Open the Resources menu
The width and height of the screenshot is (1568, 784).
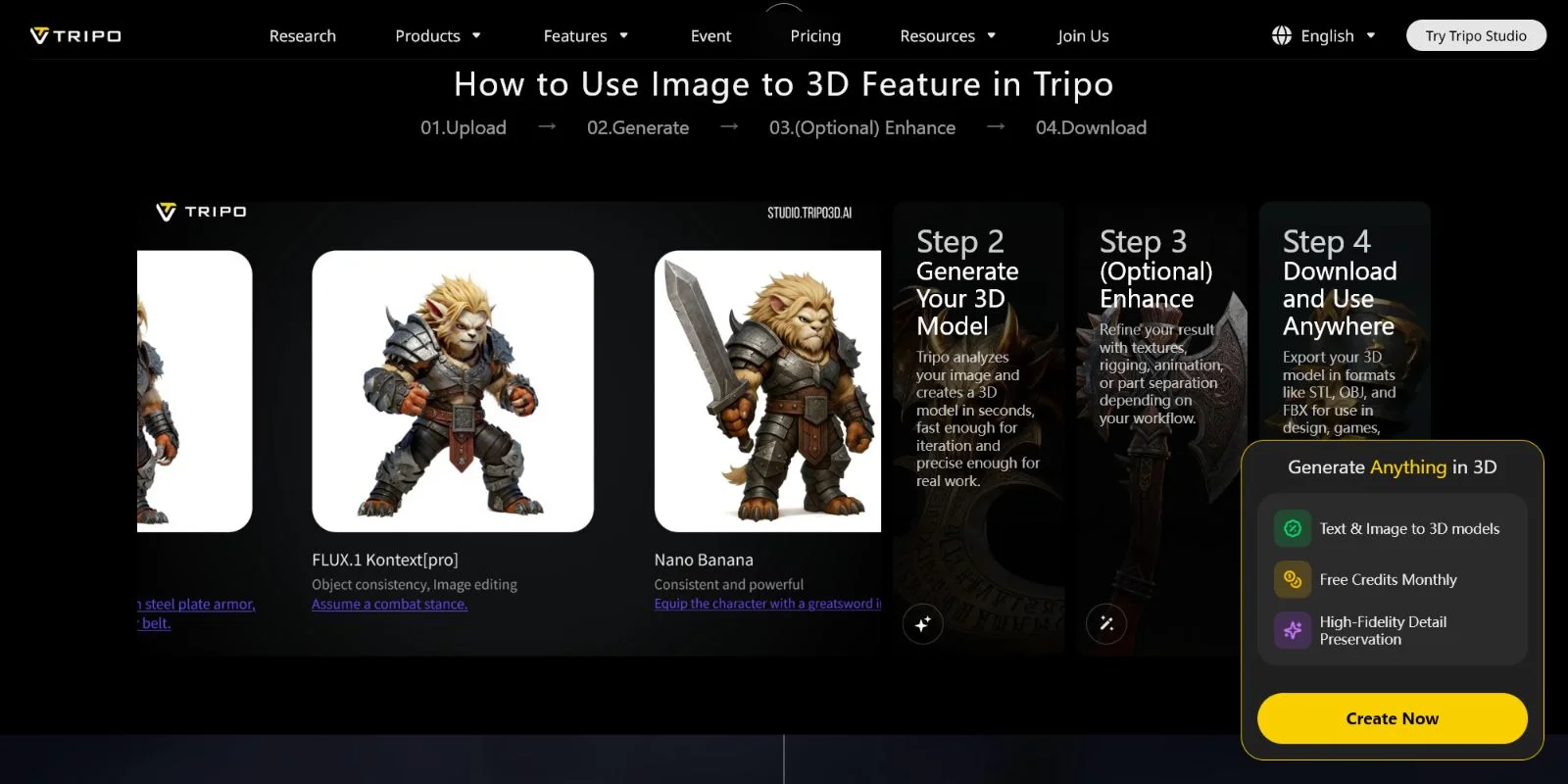click(x=938, y=36)
